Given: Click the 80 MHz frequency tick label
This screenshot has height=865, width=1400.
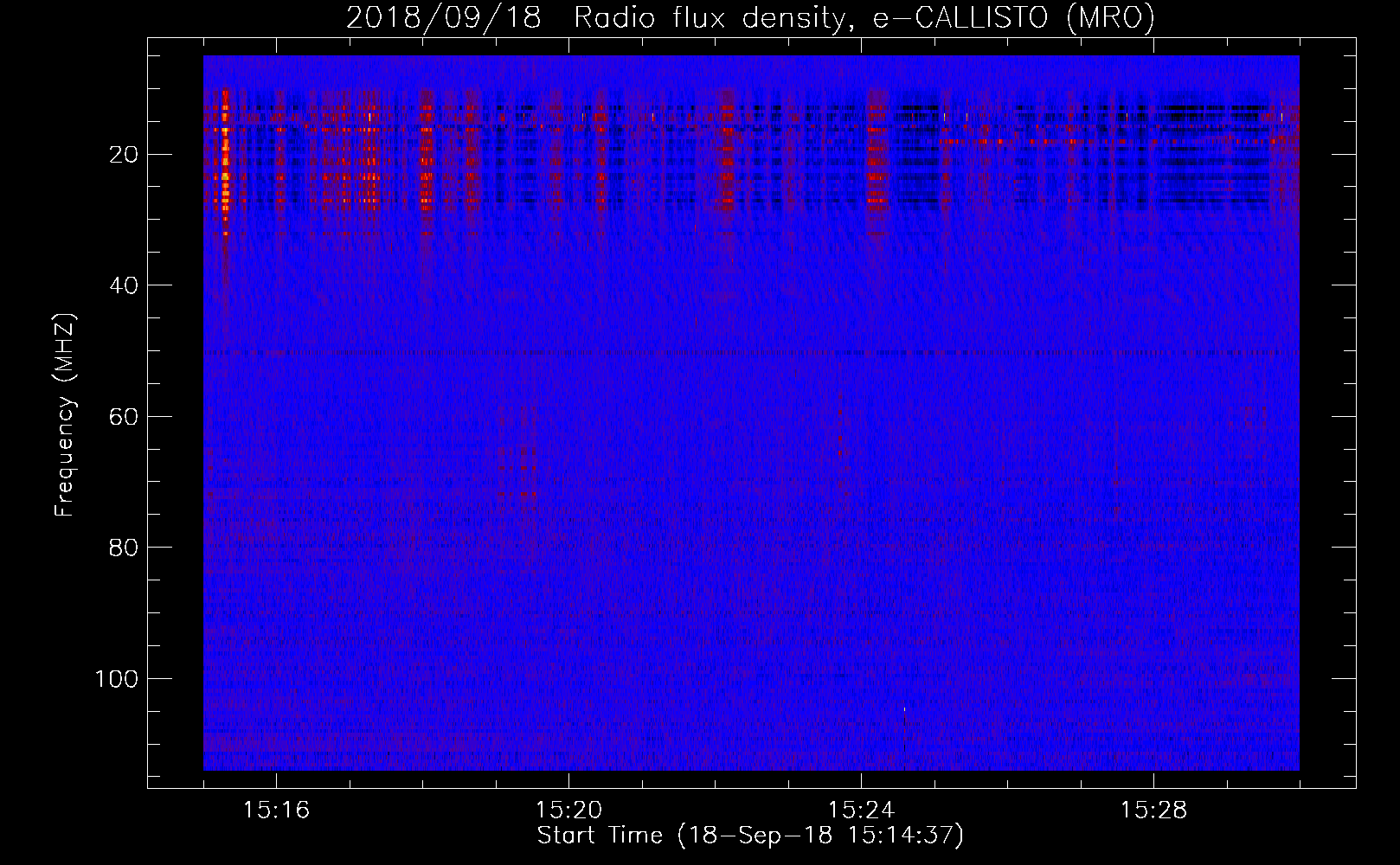Looking at the screenshot, I should (x=124, y=548).
